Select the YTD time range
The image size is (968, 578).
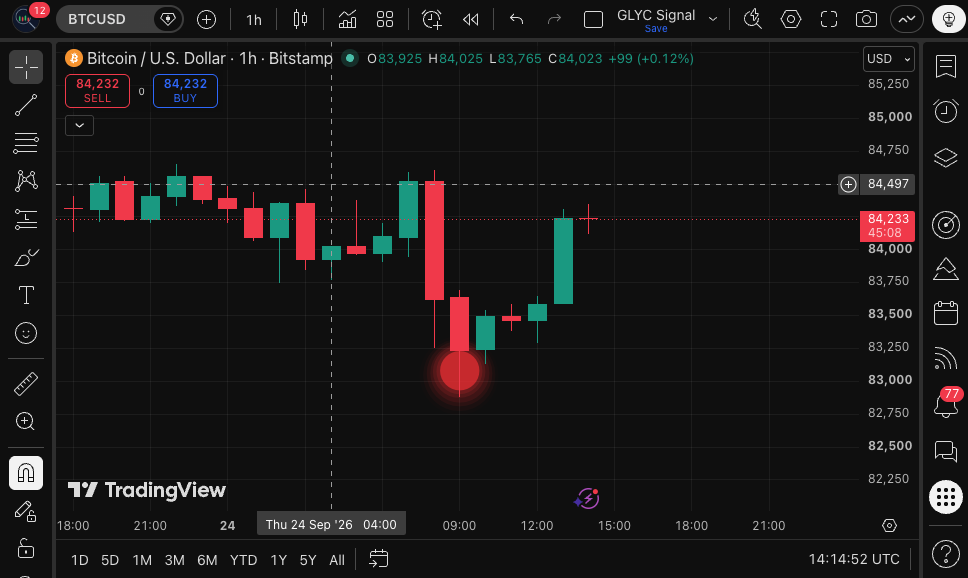click(243, 560)
